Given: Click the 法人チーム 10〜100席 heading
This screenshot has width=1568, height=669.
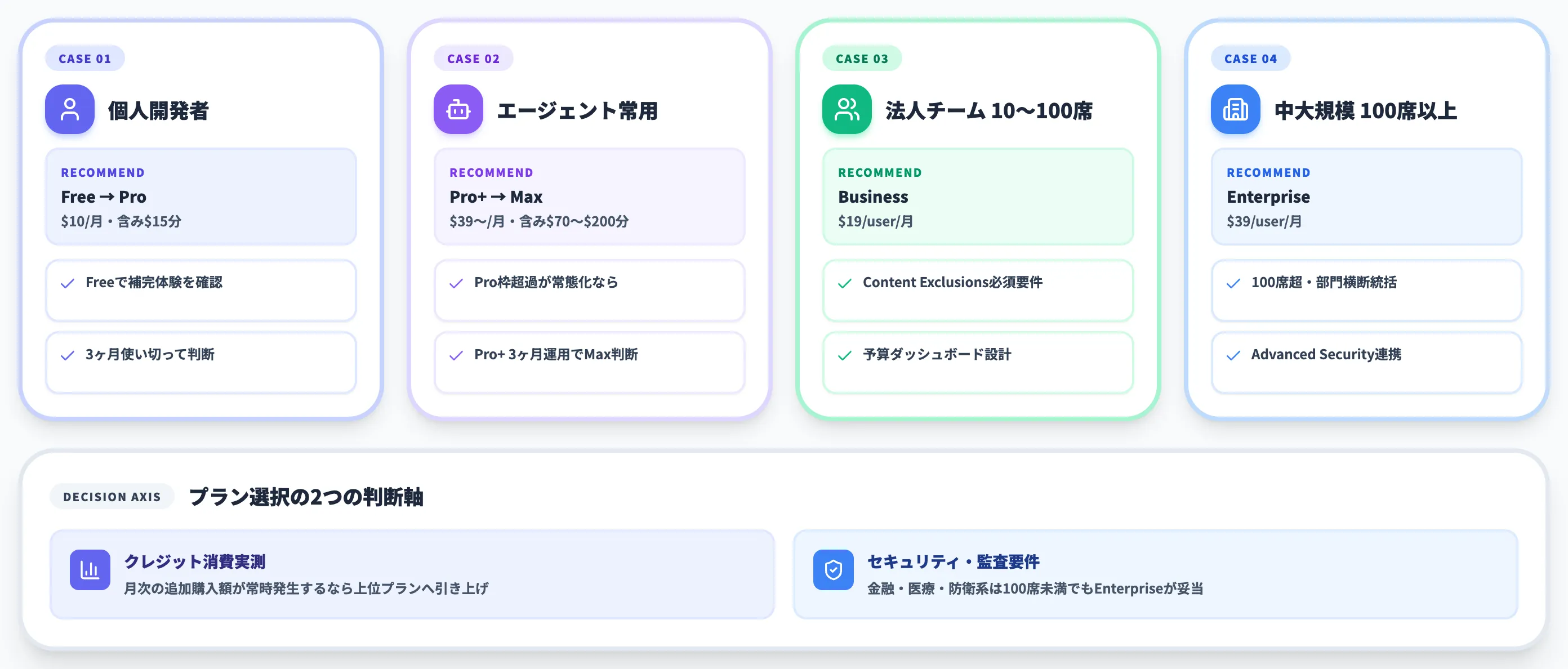Looking at the screenshot, I should coord(988,110).
